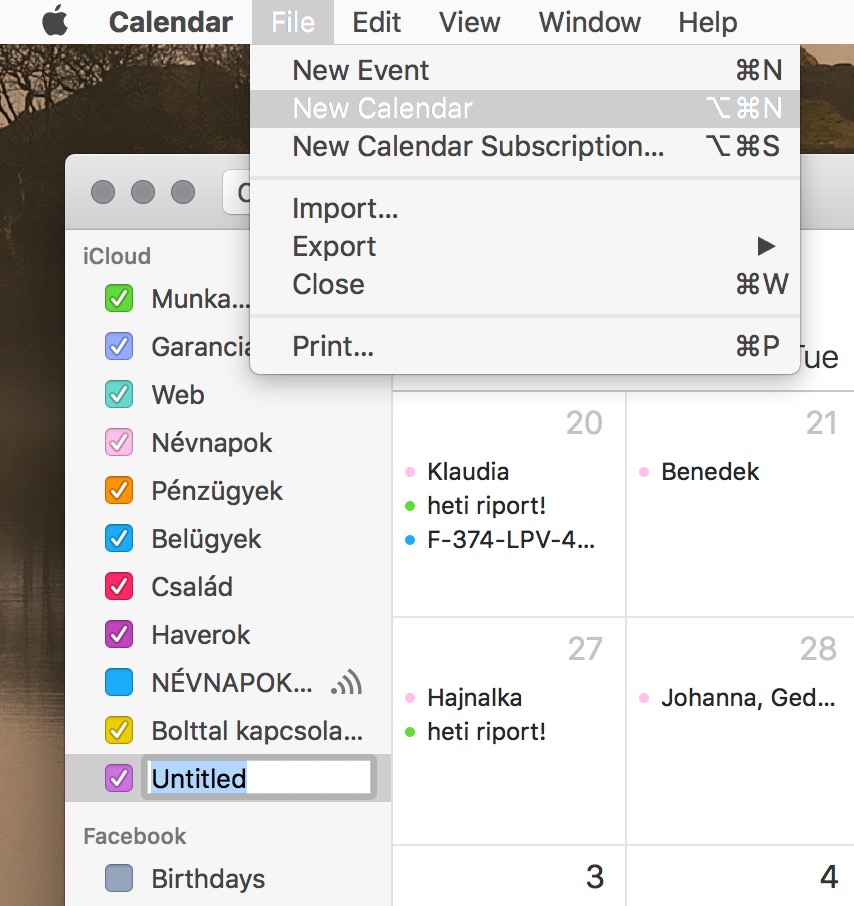
Task: Open the Calendar application menu
Action: (x=171, y=22)
